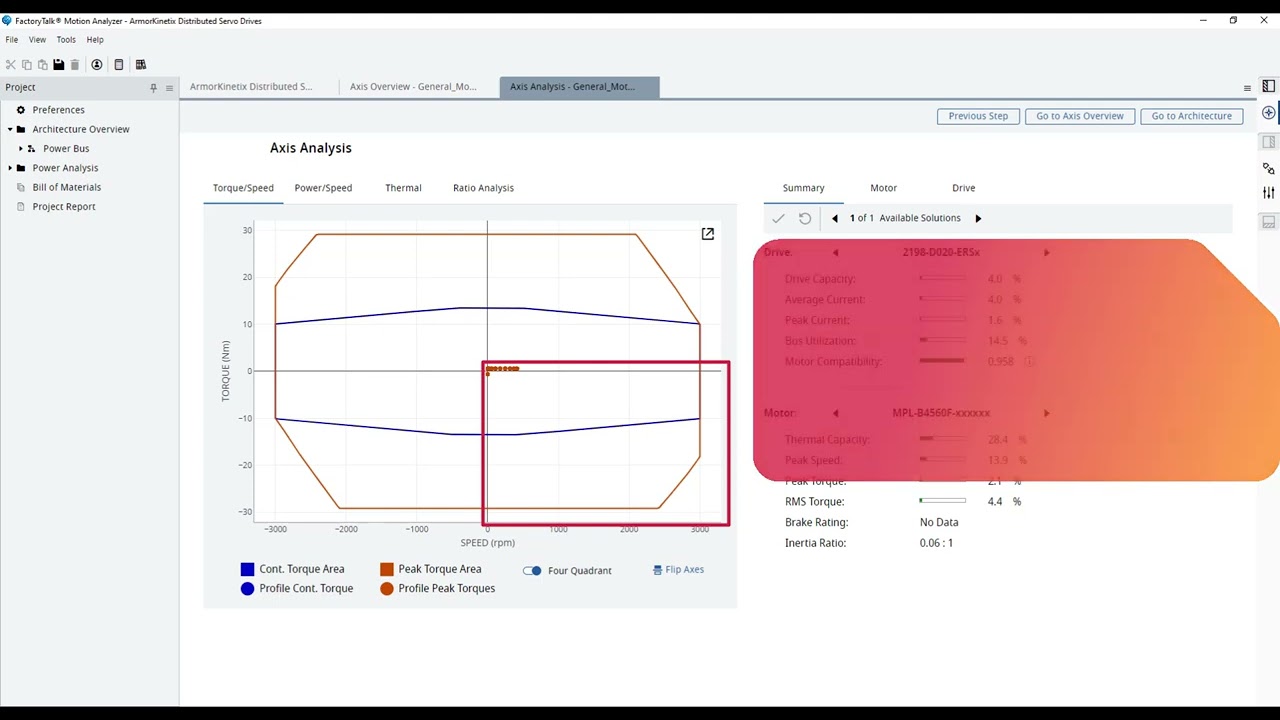Image resolution: width=1280 pixels, height=720 pixels.
Task: Click the Paste toolbar icon
Action: pyautogui.click(x=42, y=65)
